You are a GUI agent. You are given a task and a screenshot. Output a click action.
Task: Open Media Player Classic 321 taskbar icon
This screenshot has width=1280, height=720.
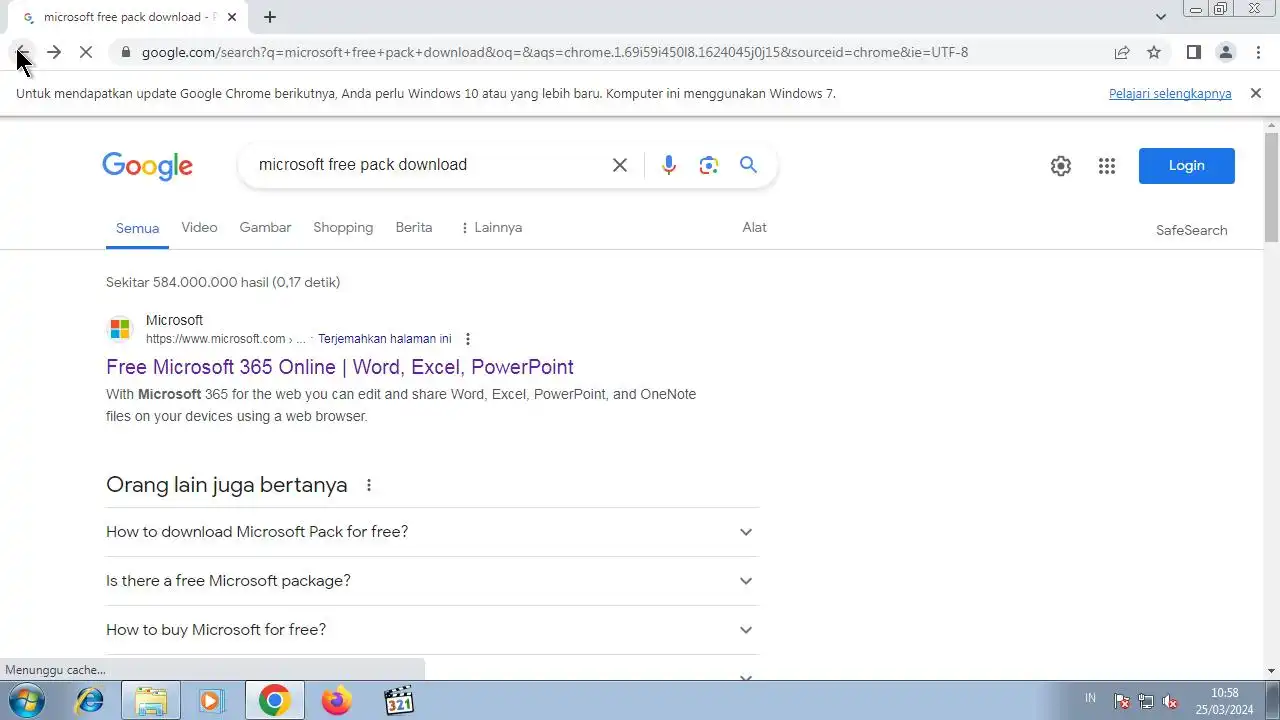(399, 701)
